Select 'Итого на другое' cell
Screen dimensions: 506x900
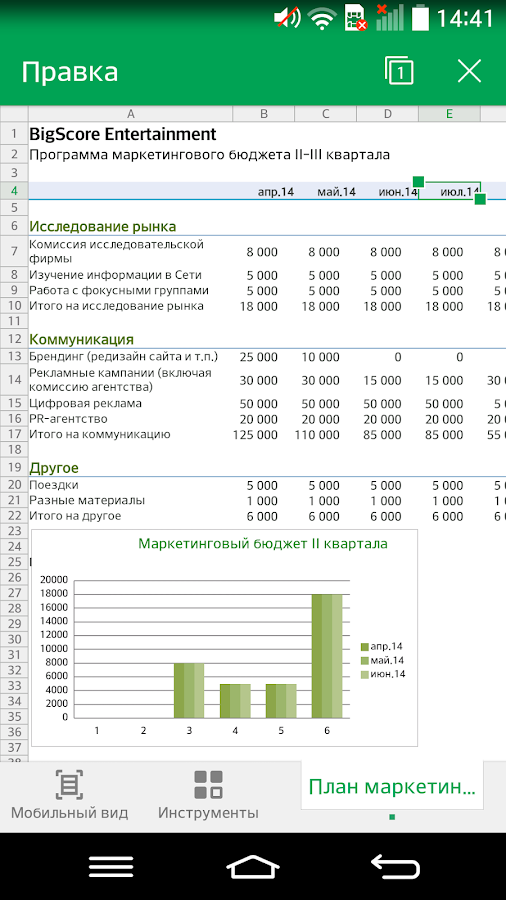pos(75,516)
